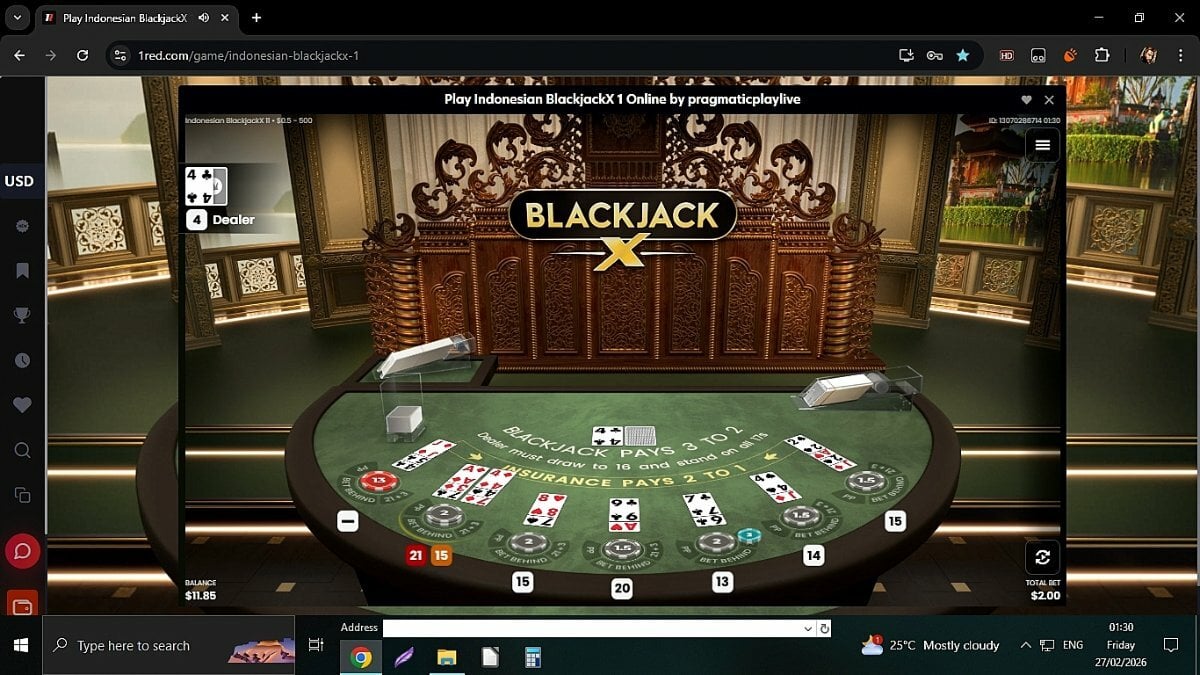Add game to favorites with heart icon
The width and height of the screenshot is (1200, 675).
[1026, 100]
